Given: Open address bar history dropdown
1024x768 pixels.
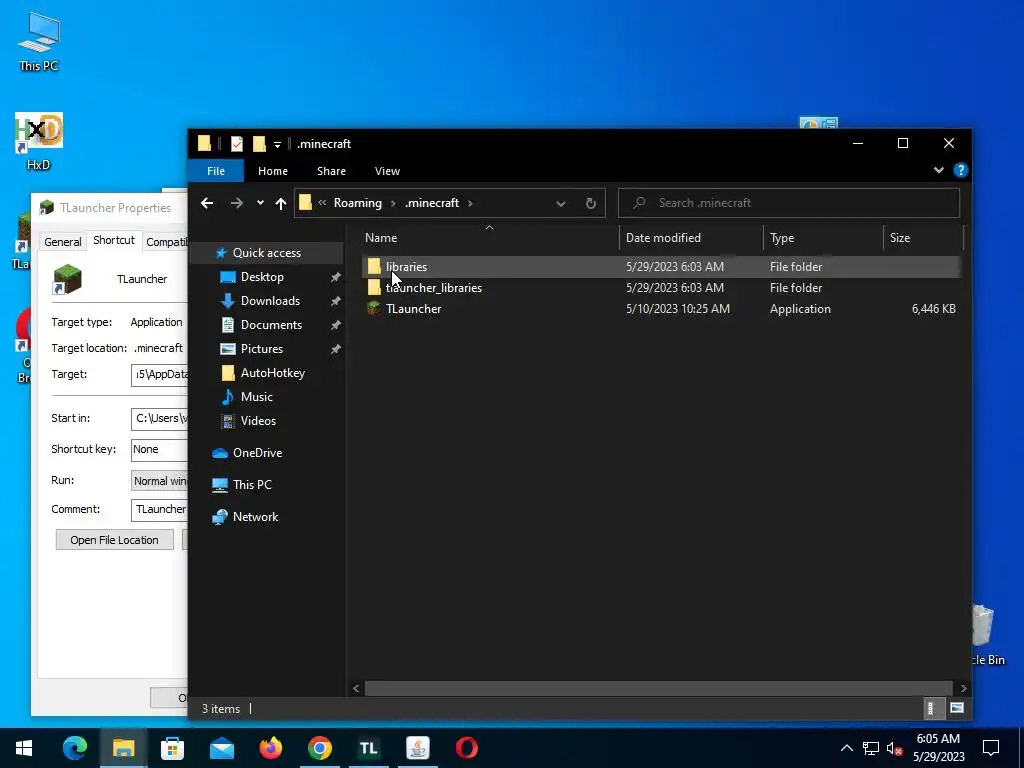Looking at the screenshot, I should [x=560, y=203].
